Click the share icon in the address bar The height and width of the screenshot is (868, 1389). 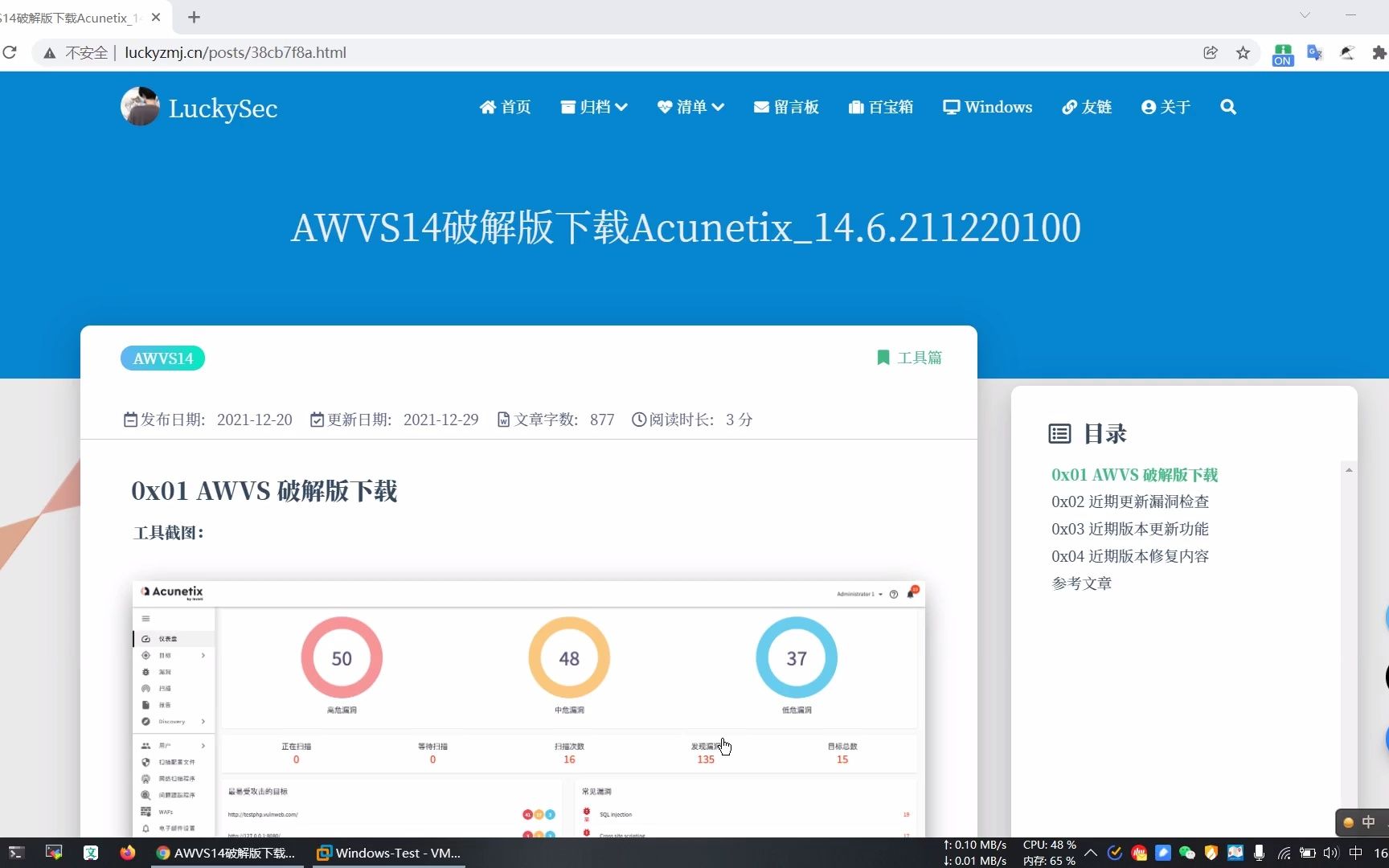pos(1211,52)
